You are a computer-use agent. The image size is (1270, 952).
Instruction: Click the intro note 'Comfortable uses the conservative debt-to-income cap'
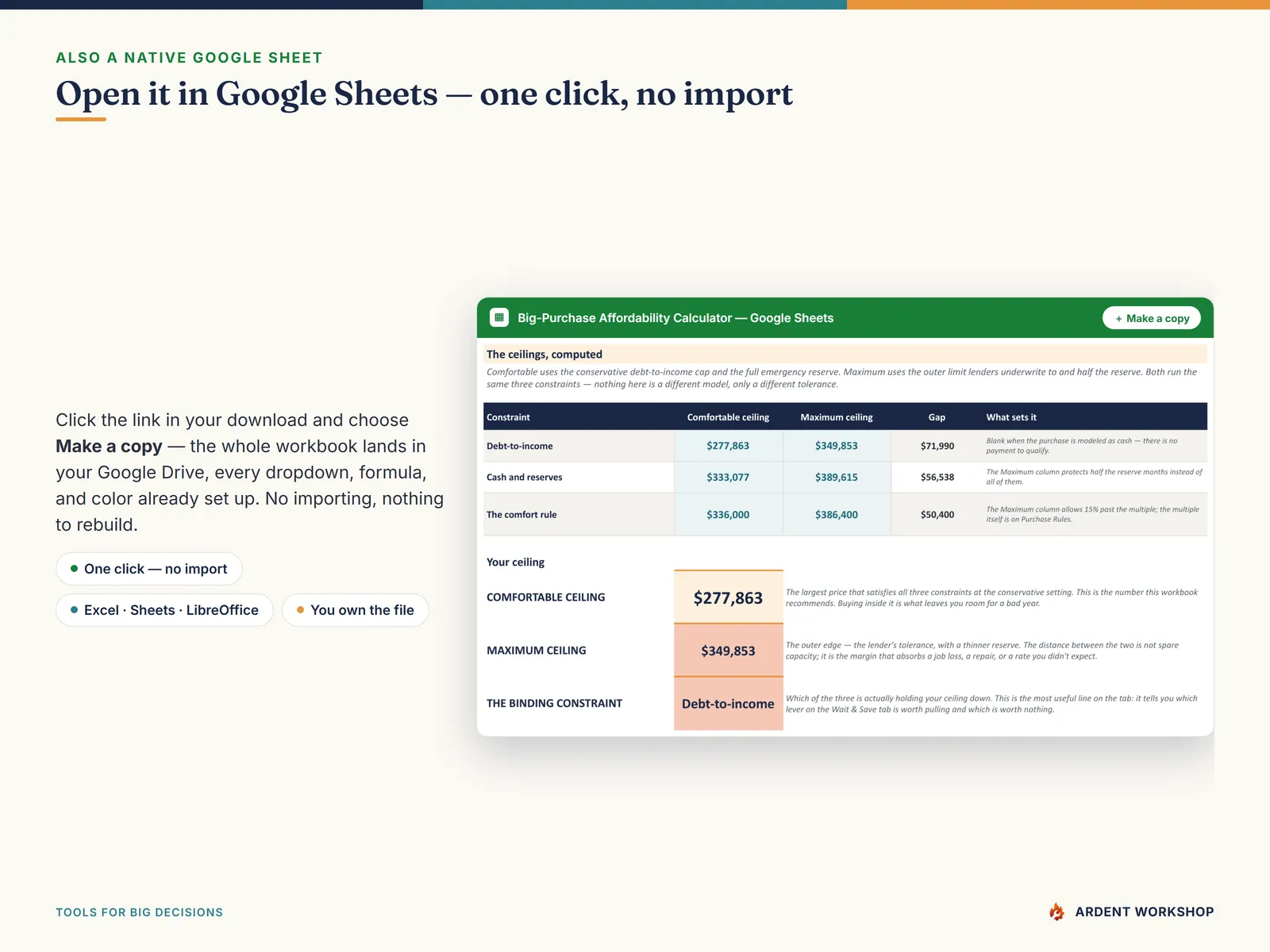pyautogui.click(x=841, y=378)
